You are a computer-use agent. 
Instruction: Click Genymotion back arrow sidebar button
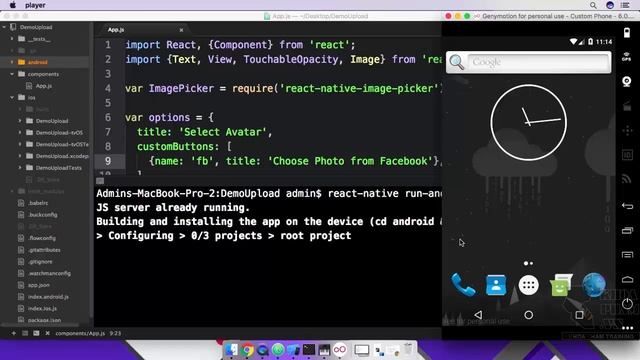(x=627, y=206)
